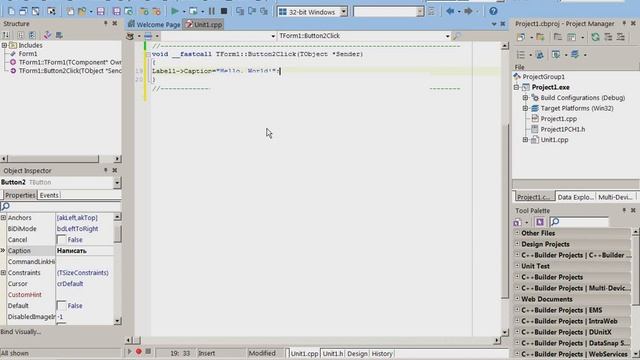Open the Events tab in Object Inspector
The image size is (640, 360).
tap(49, 195)
